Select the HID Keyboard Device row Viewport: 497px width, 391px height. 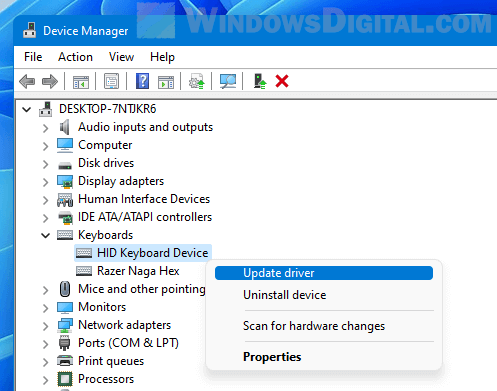(143, 253)
